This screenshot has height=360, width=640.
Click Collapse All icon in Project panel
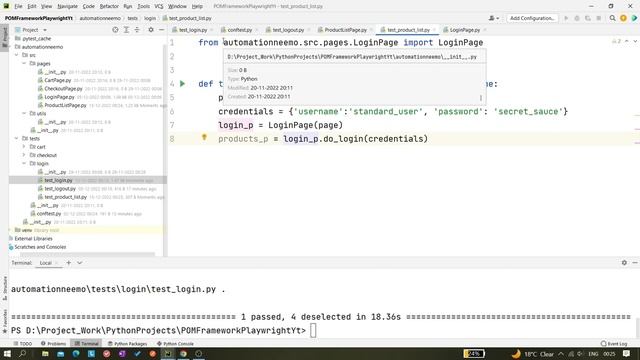tap(137, 30)
